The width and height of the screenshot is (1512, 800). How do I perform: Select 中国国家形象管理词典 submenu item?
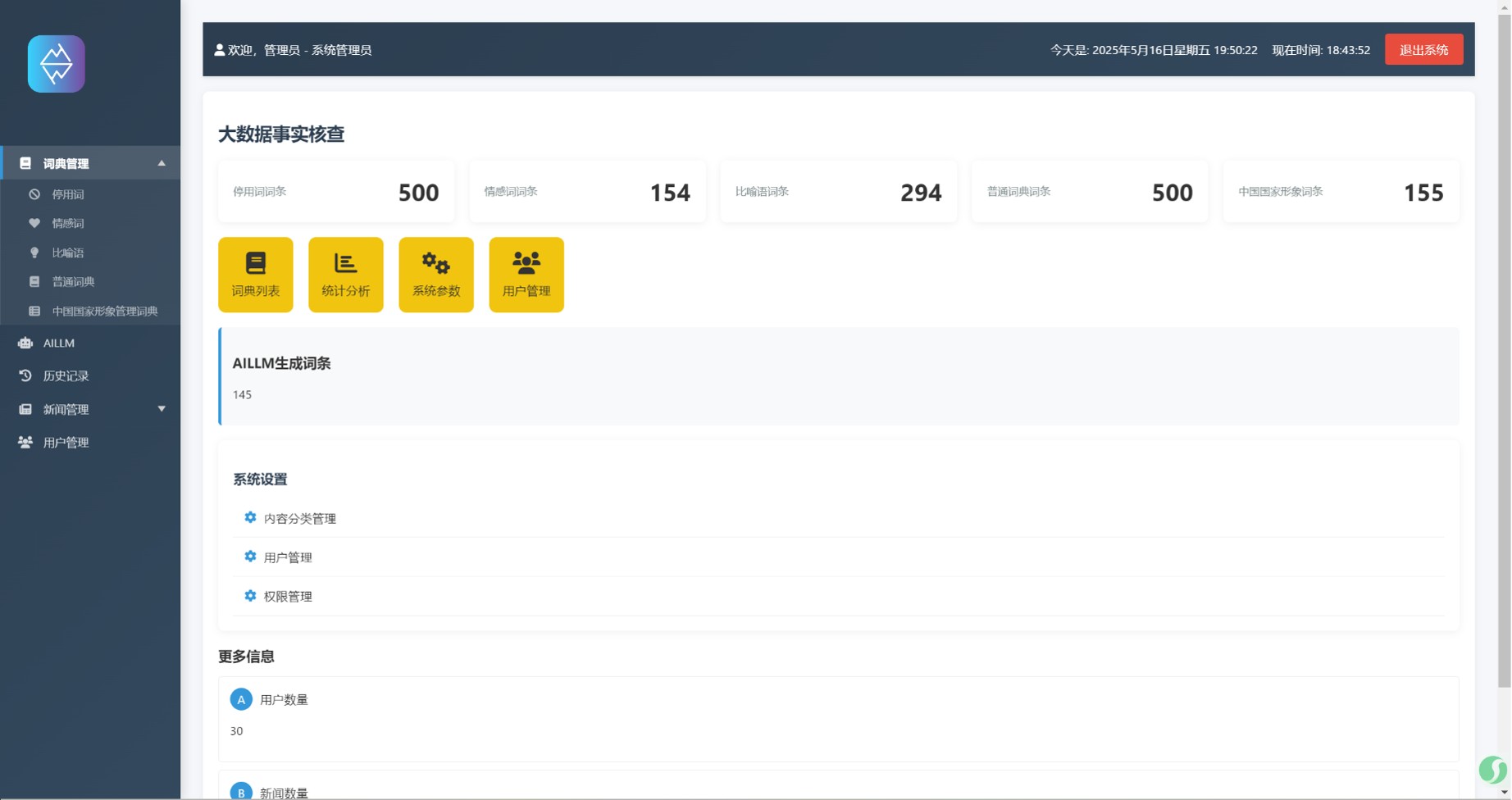(x=104, y=311)
